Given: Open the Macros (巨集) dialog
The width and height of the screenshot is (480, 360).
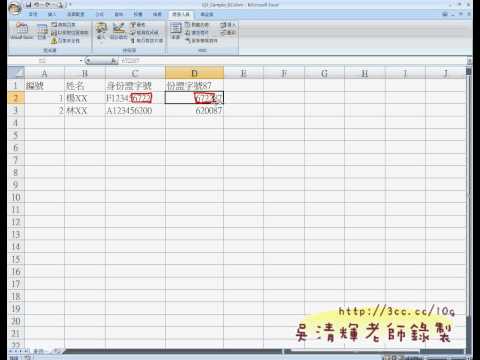Looking at the screenshot, I should click(42, 32).
